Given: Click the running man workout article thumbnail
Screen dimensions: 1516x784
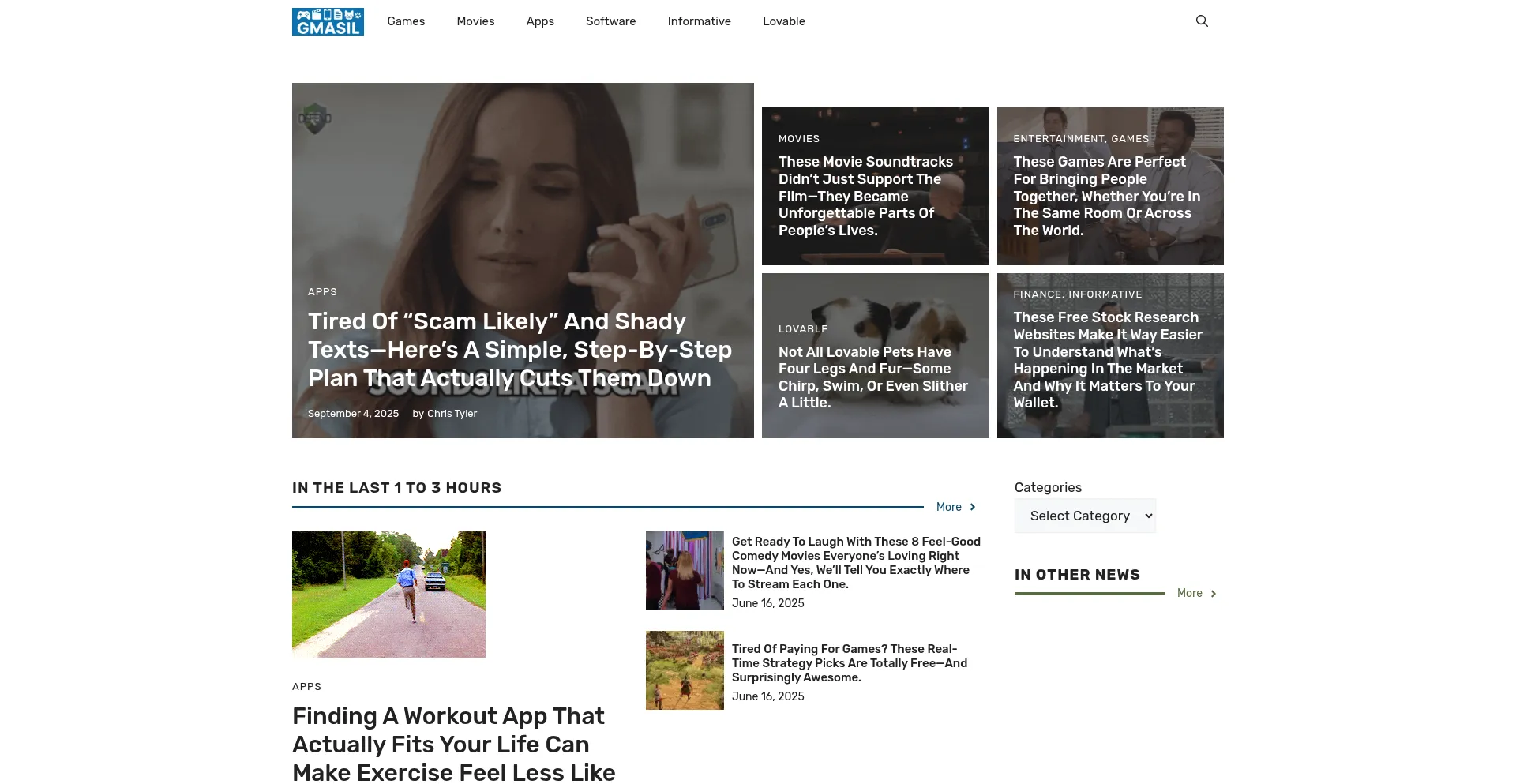Looking at the screenshot, I should click(388, 594).
